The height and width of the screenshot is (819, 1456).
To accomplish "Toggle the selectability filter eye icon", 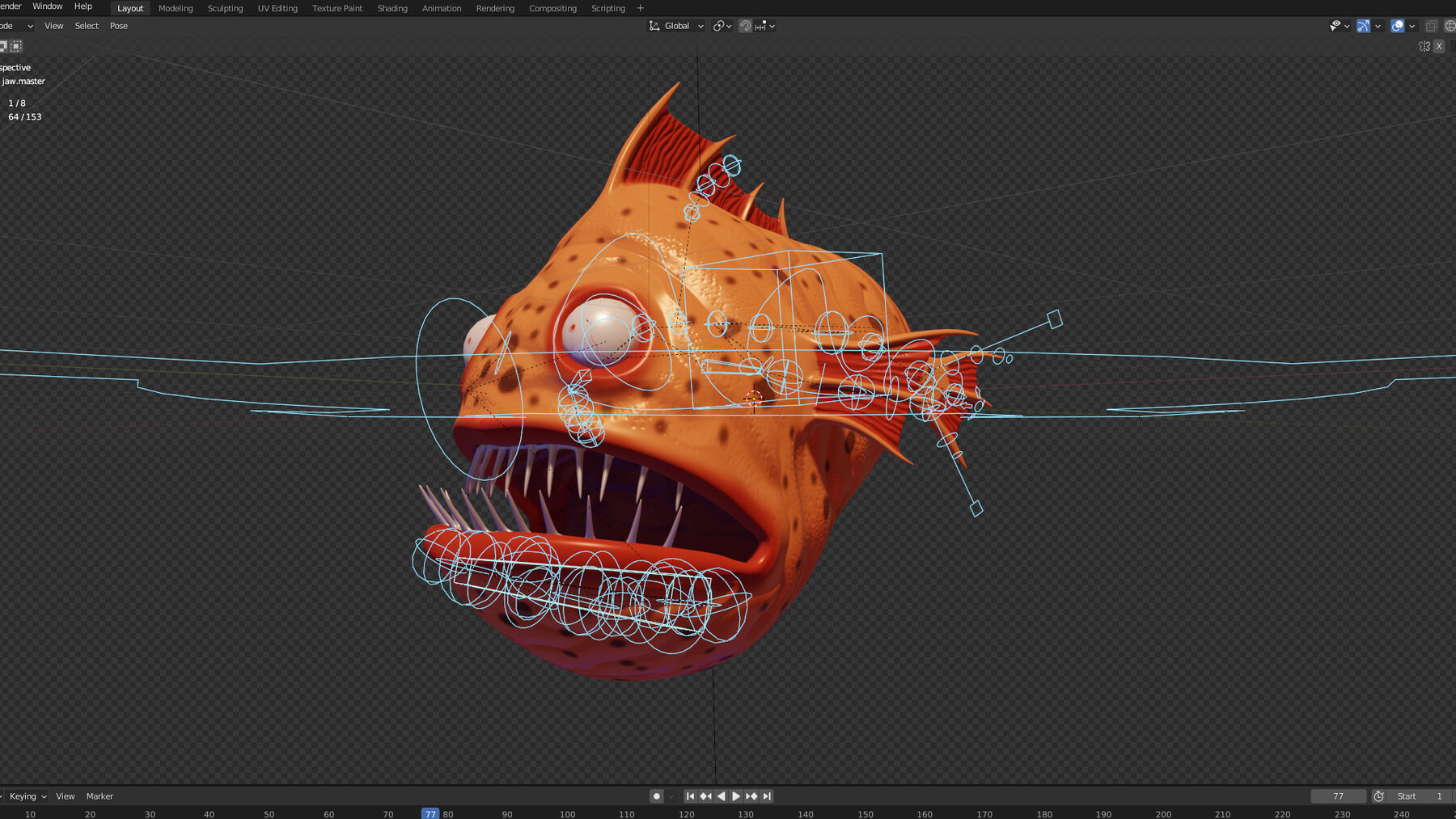I will (x=1335, y=26).
